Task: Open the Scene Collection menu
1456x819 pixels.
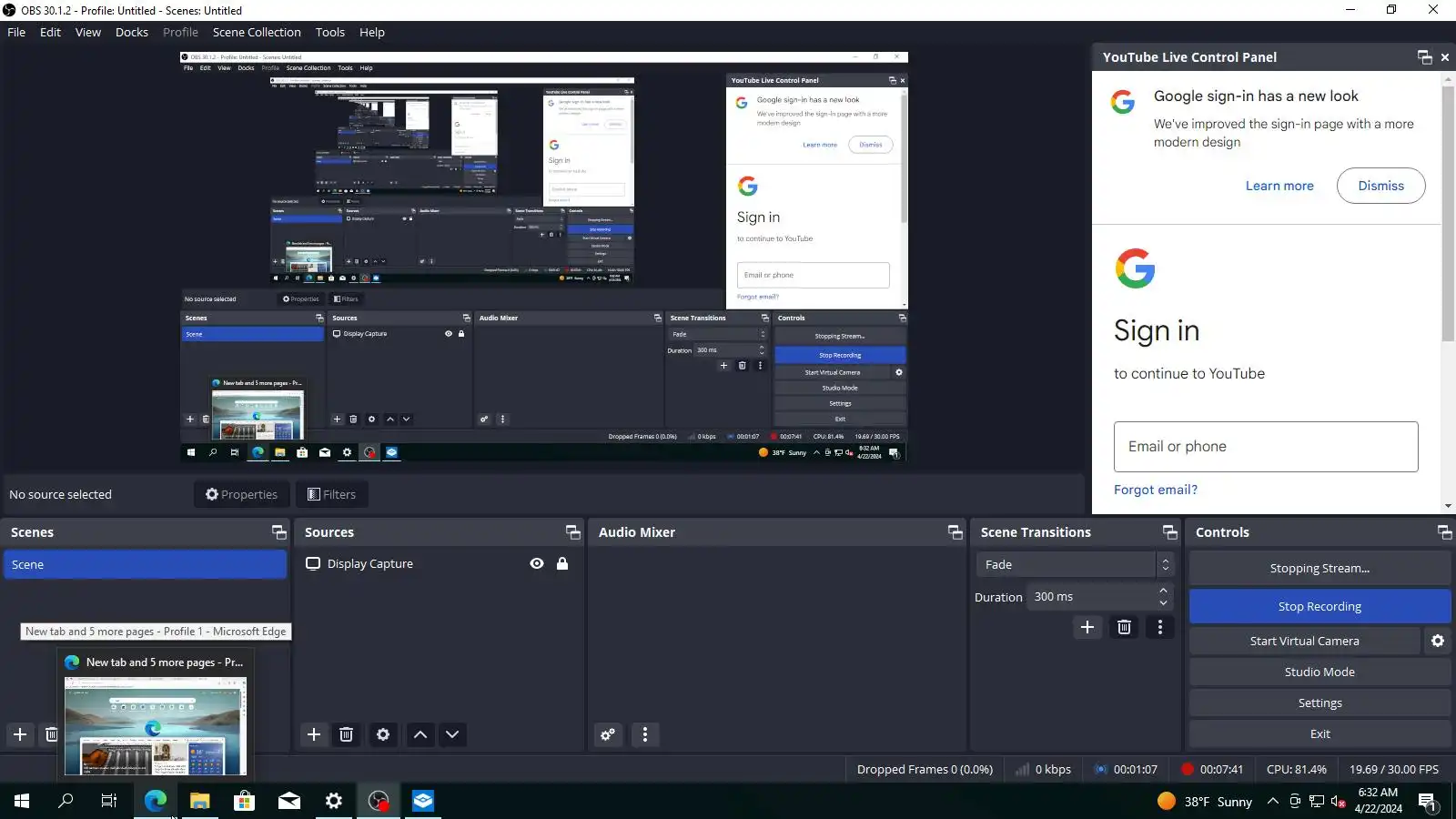Action: point(257,32)
